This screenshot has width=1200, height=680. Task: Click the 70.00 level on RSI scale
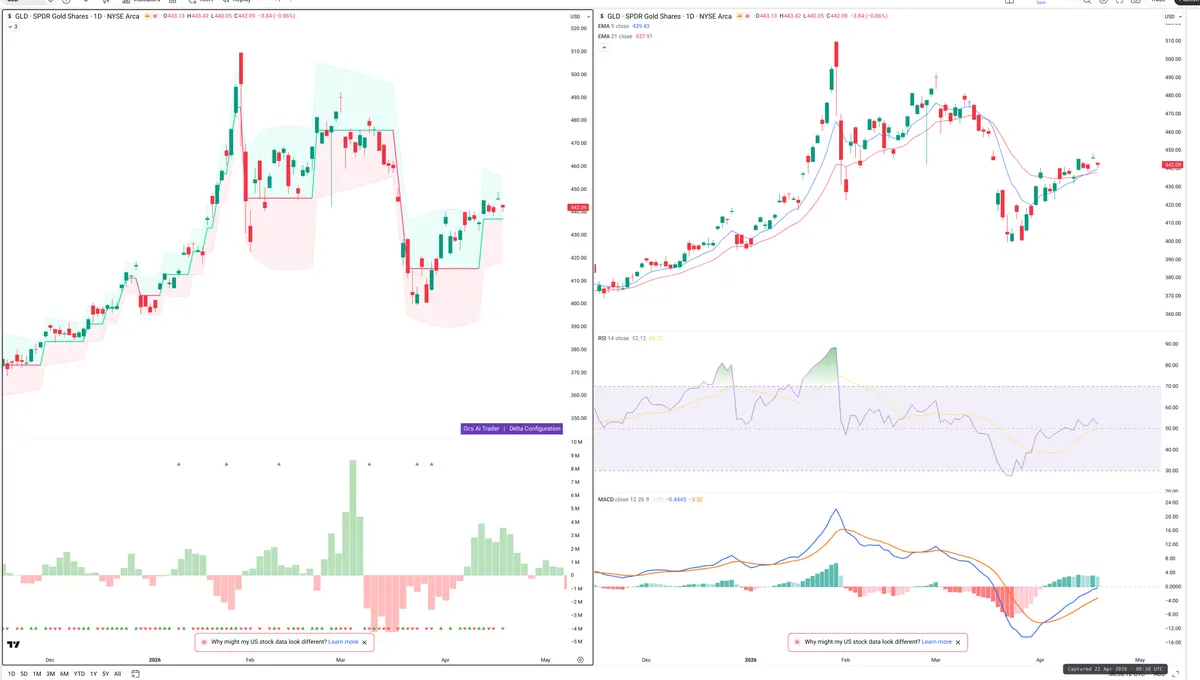(x=1172, y=386)
